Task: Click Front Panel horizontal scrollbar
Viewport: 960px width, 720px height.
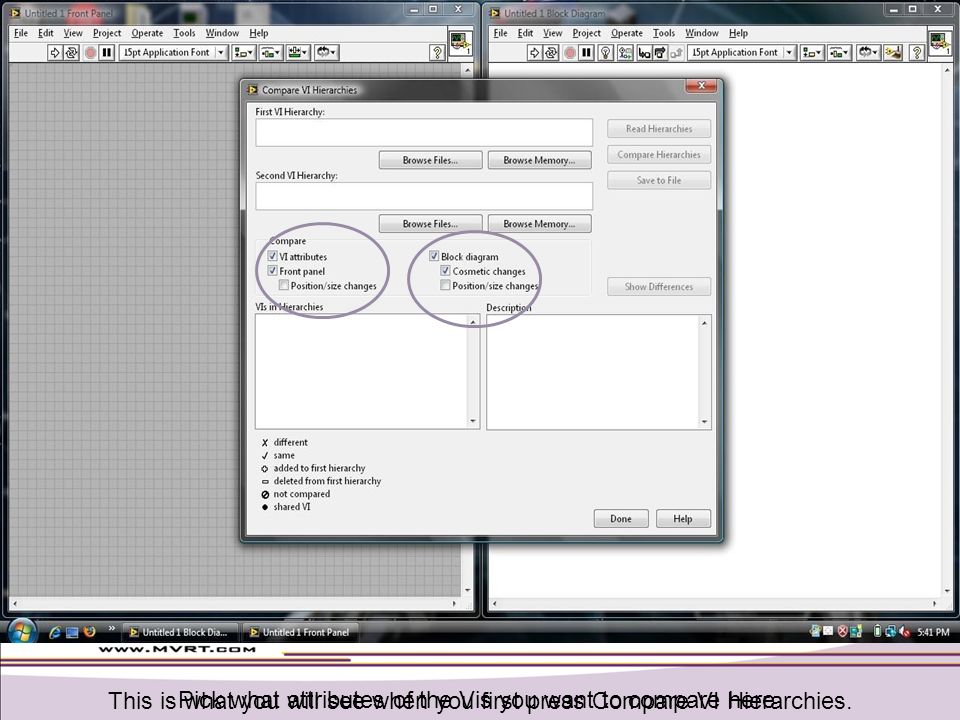Action: click(x=235, y=604)
